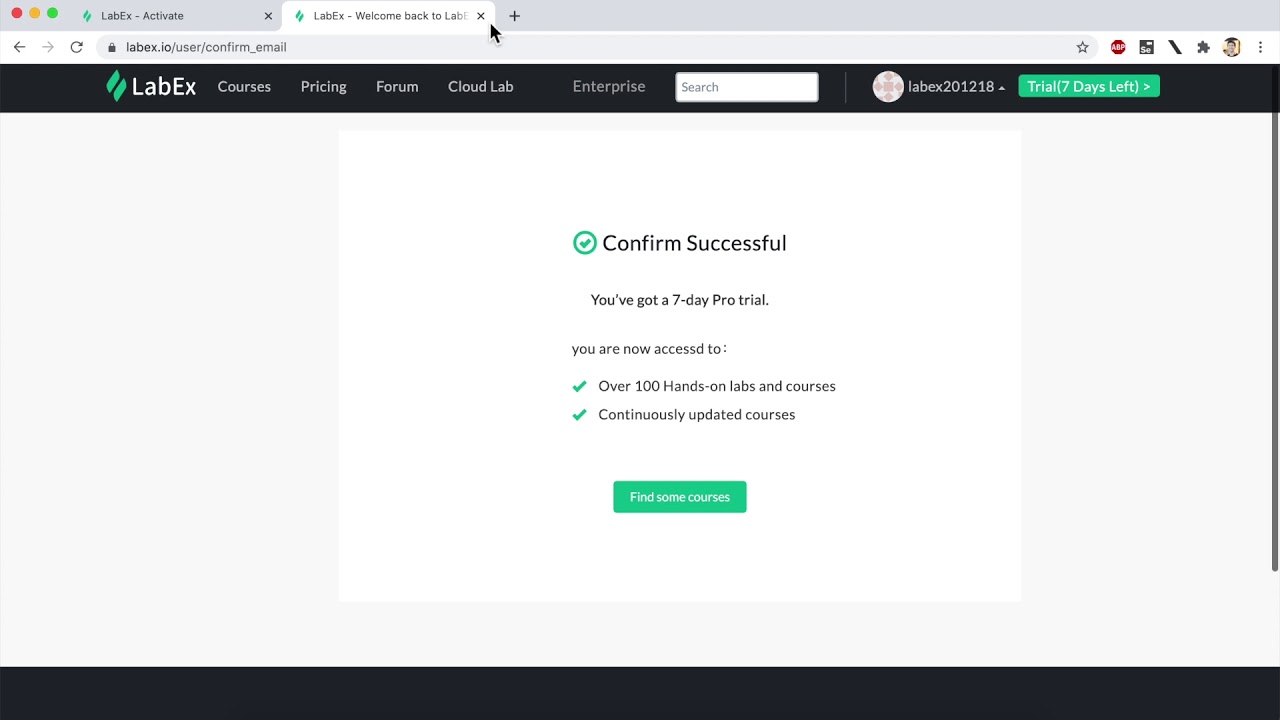1280x720 pixels.
Task: Click the macOS yellow minimize window button
Action: click(x=35, y=13)
